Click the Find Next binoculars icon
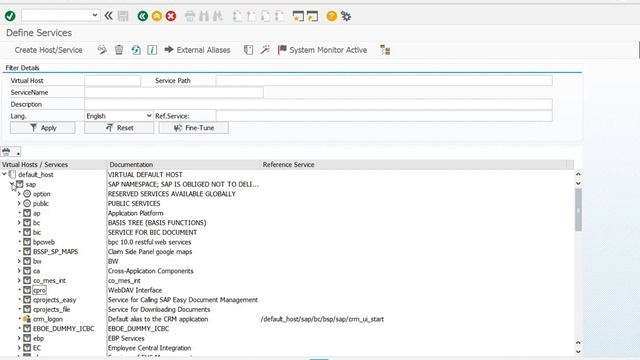640x360 pixels. pos(218,16)
